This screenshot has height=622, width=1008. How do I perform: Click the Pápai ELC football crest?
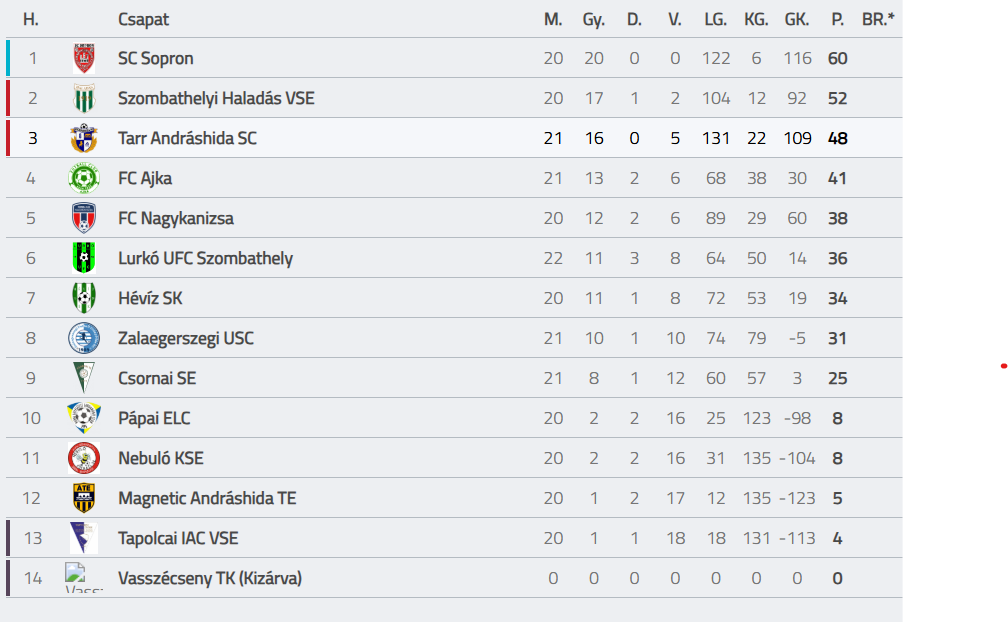click(84, 418)
